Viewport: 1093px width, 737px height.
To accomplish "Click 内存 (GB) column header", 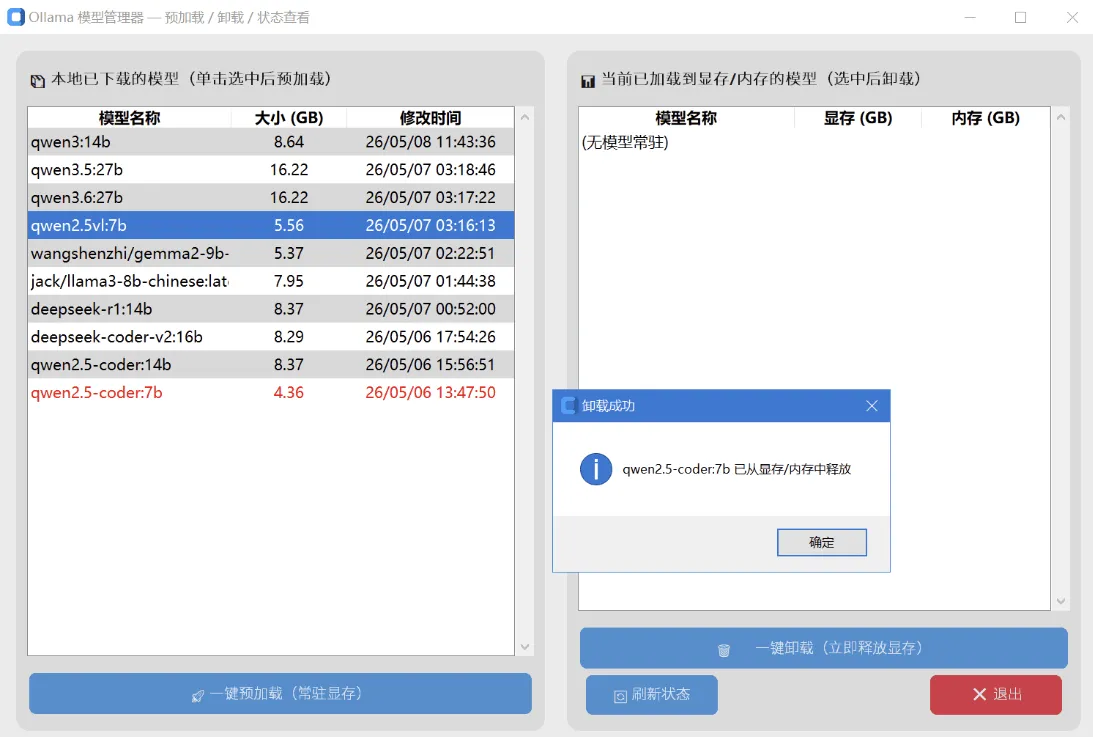I will [x=985, y=118].
